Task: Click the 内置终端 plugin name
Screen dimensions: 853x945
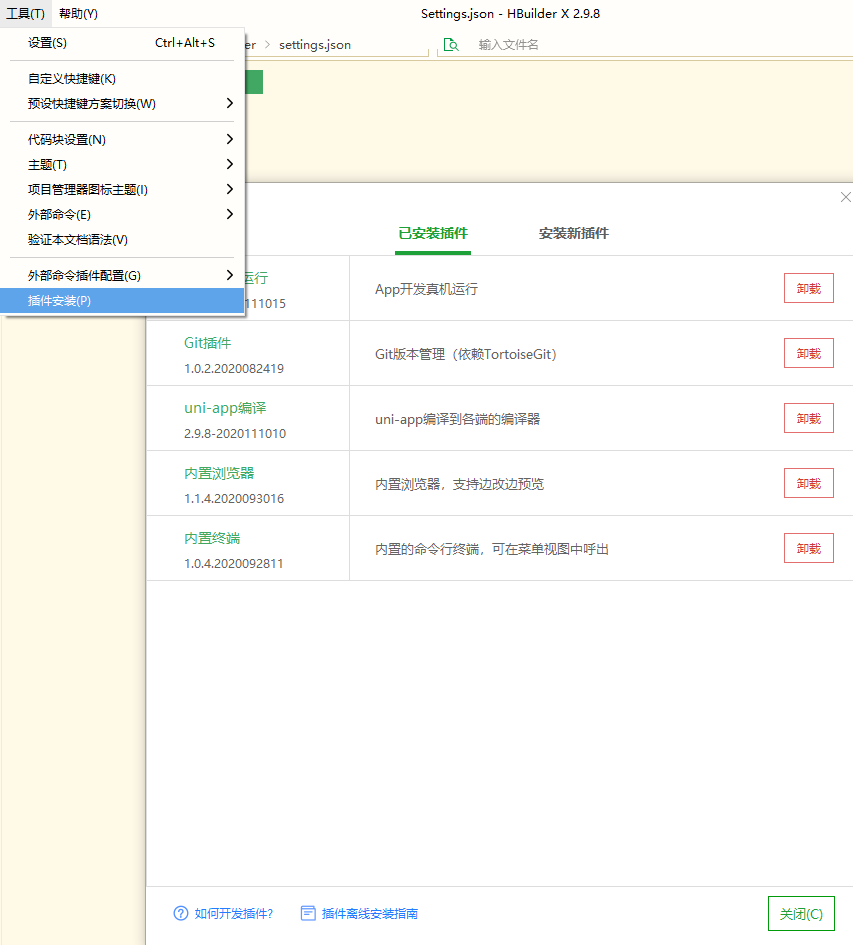Action: pos(212,538)
